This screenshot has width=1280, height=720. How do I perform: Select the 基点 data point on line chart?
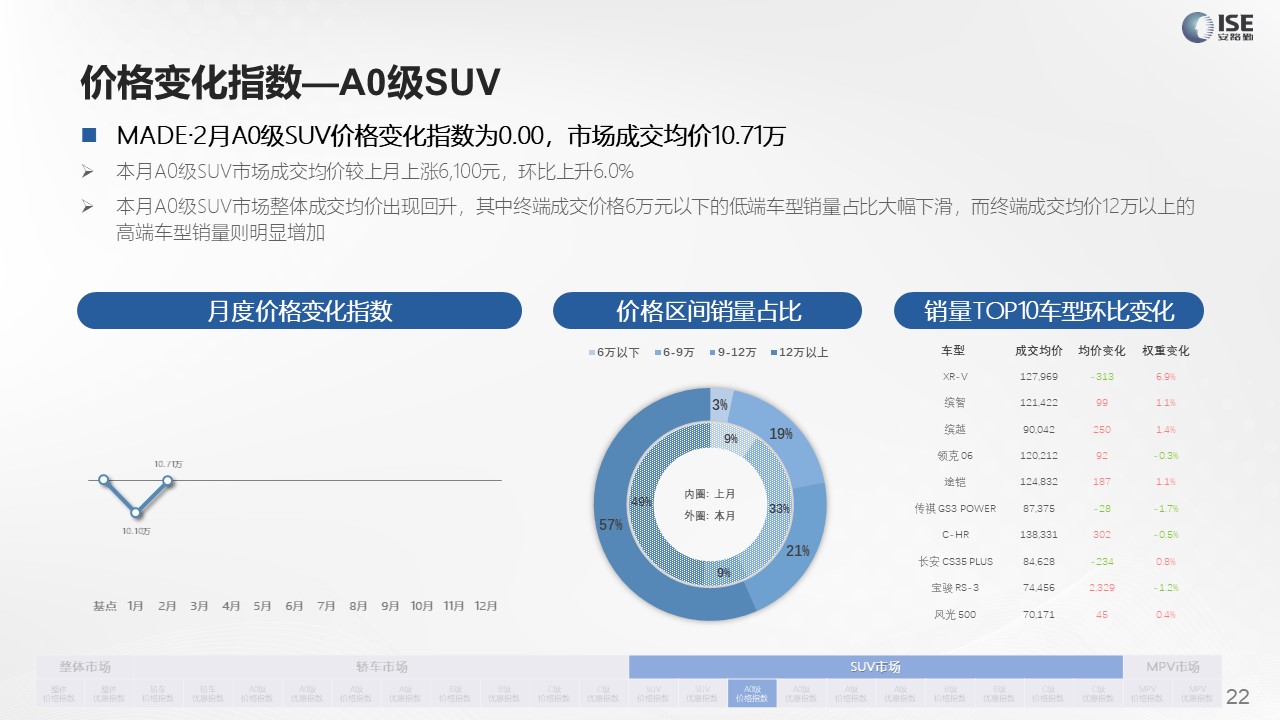pyautogui.click(x=104, y=480)
